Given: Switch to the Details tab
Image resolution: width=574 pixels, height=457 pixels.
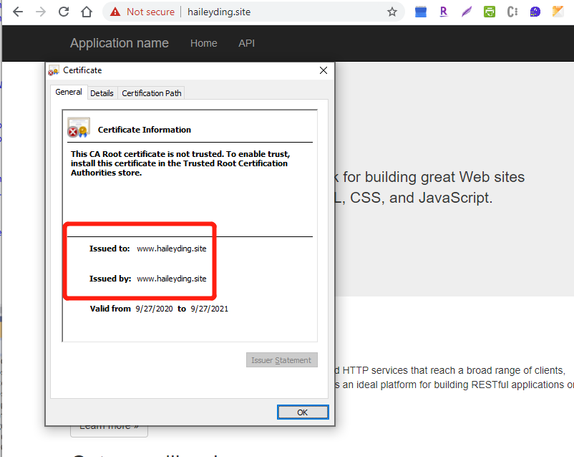Looking at the screenshot, I should tap(102, 93).
